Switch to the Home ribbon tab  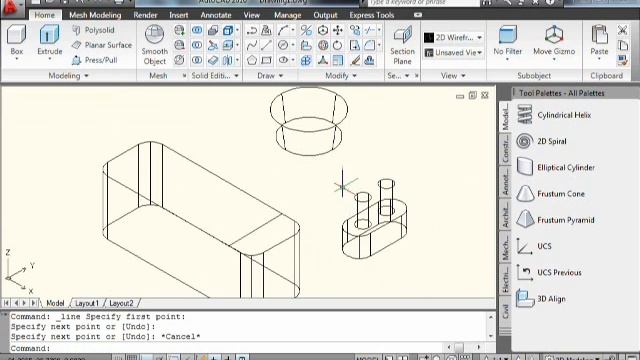[x=44, y=15]
